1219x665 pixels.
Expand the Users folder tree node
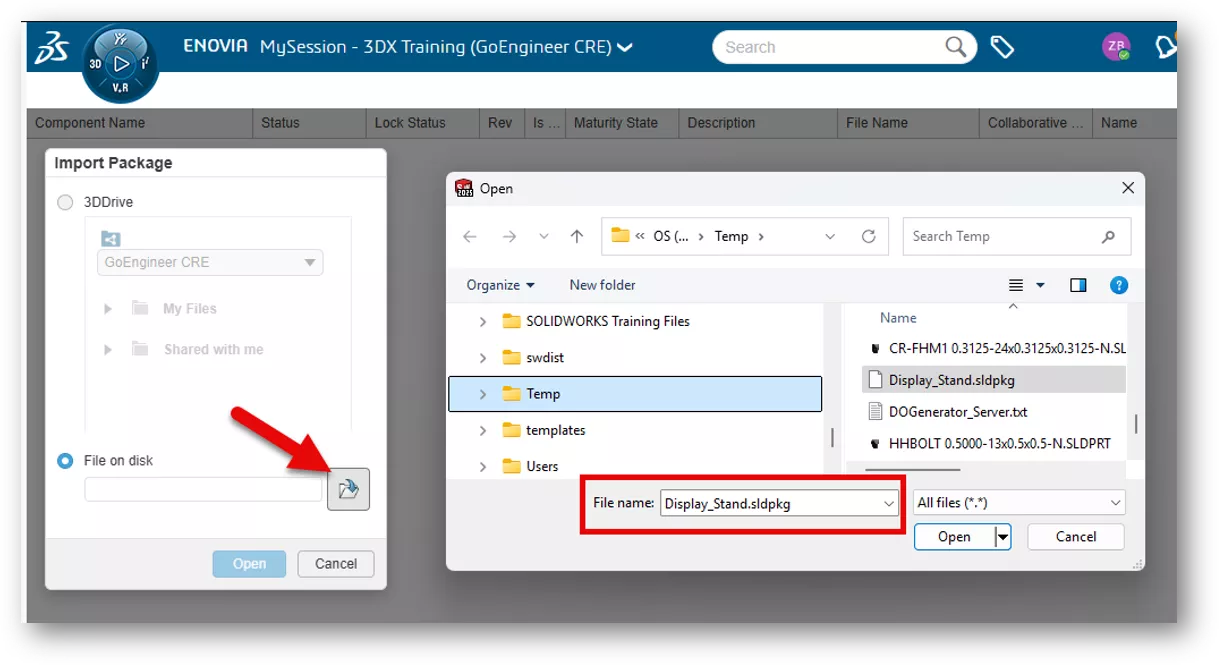[483, 467]
